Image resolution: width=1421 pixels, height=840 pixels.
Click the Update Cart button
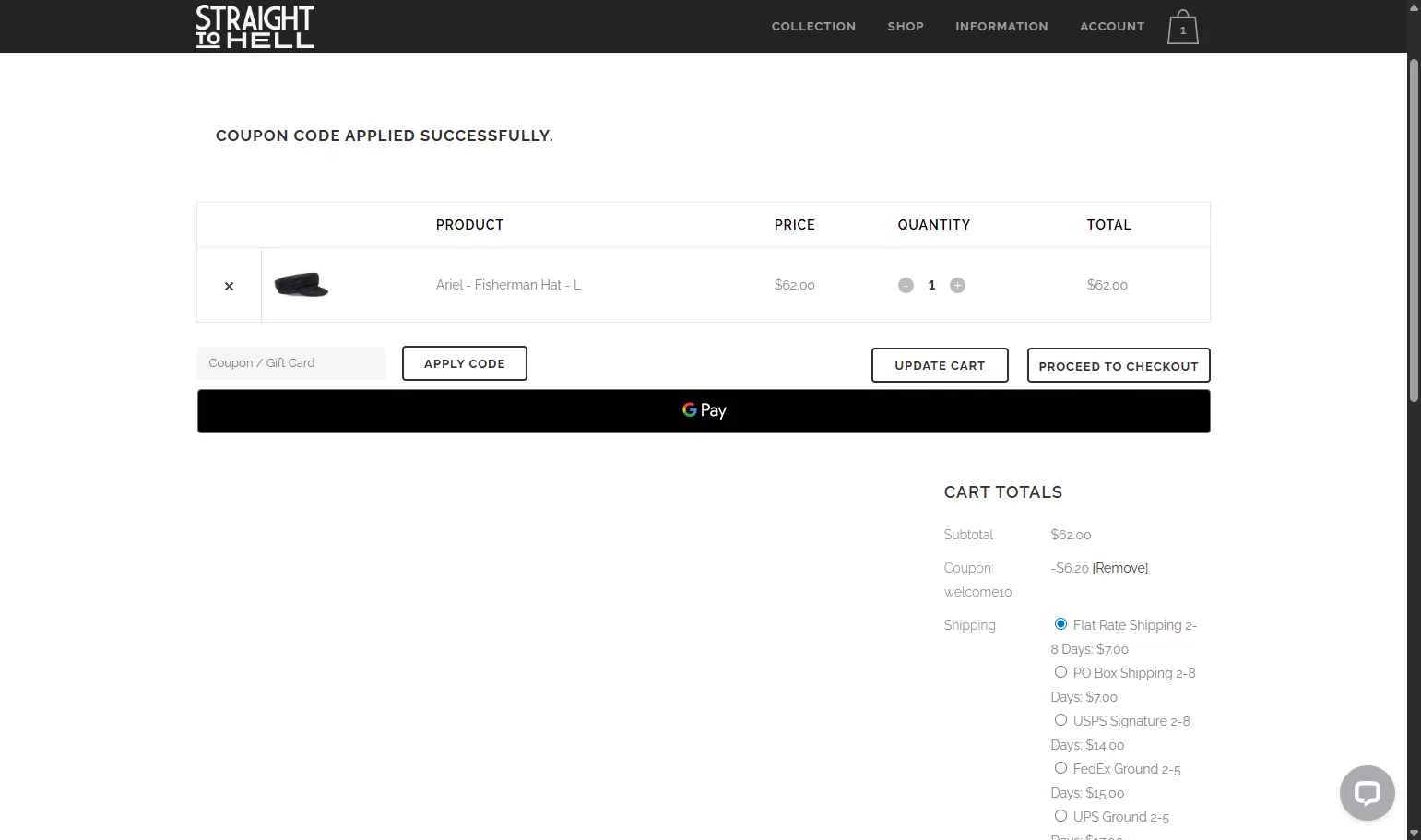(x=940, y=365)
